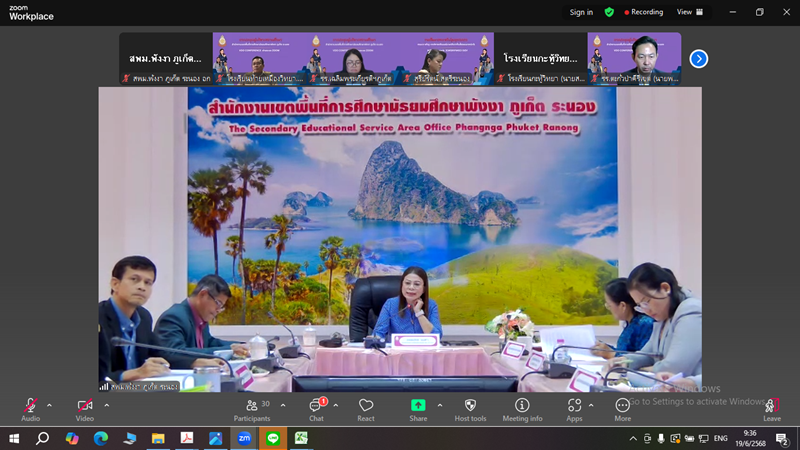Open the Host tools shield
Screen dimensions: 800x450
(x=470, y=410)
